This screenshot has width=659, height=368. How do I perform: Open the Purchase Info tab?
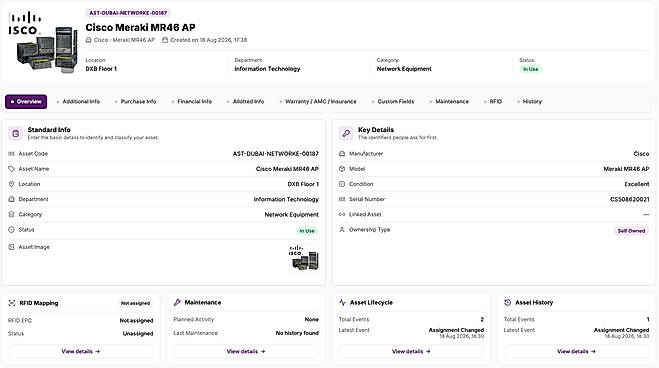click(136, 102)
